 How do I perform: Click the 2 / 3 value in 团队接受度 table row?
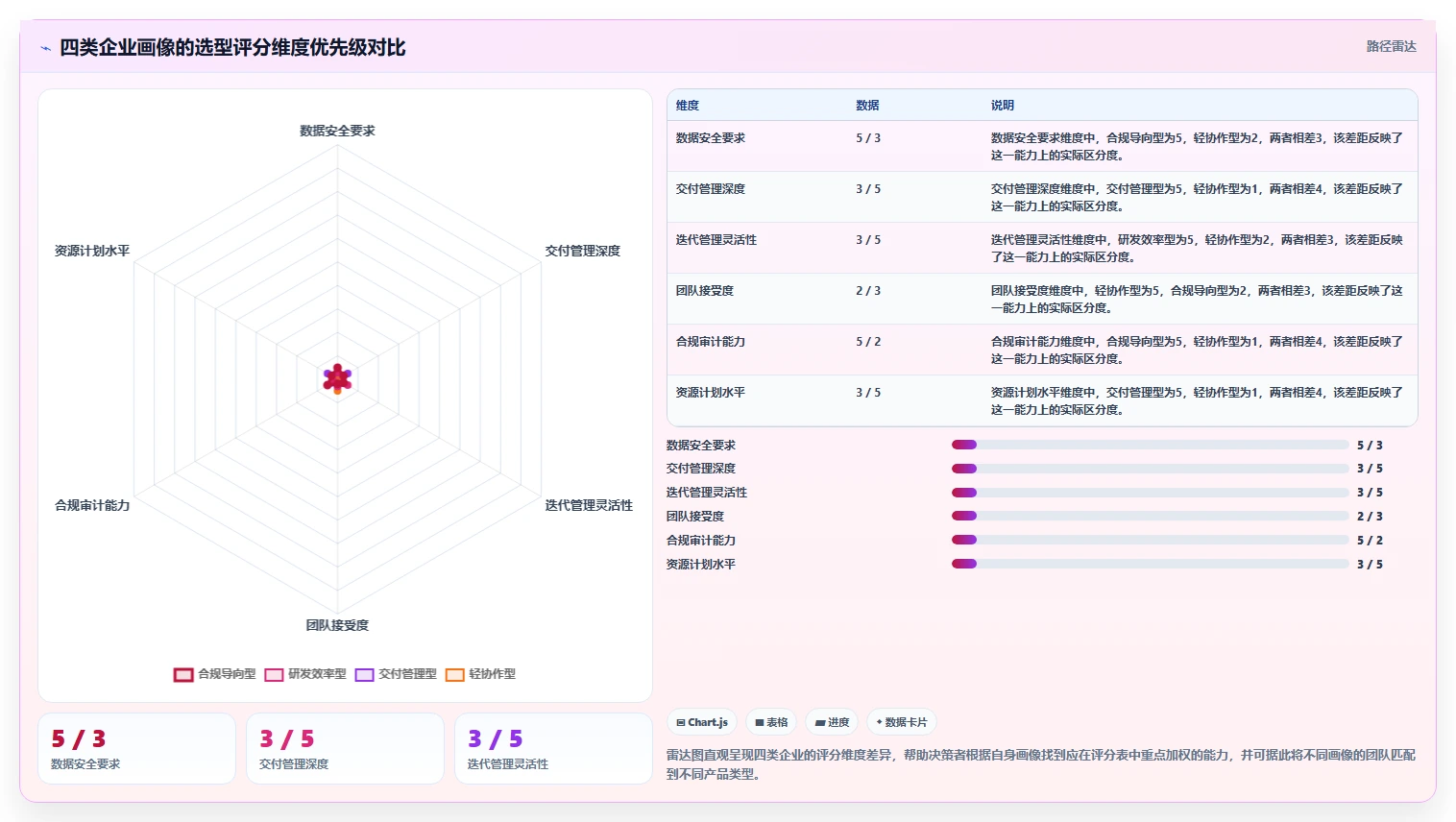[868, 291]
